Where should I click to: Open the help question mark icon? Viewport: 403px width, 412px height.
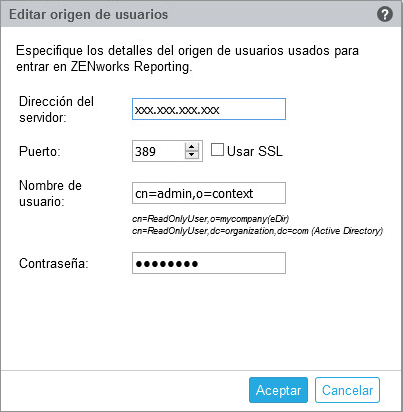385,14
